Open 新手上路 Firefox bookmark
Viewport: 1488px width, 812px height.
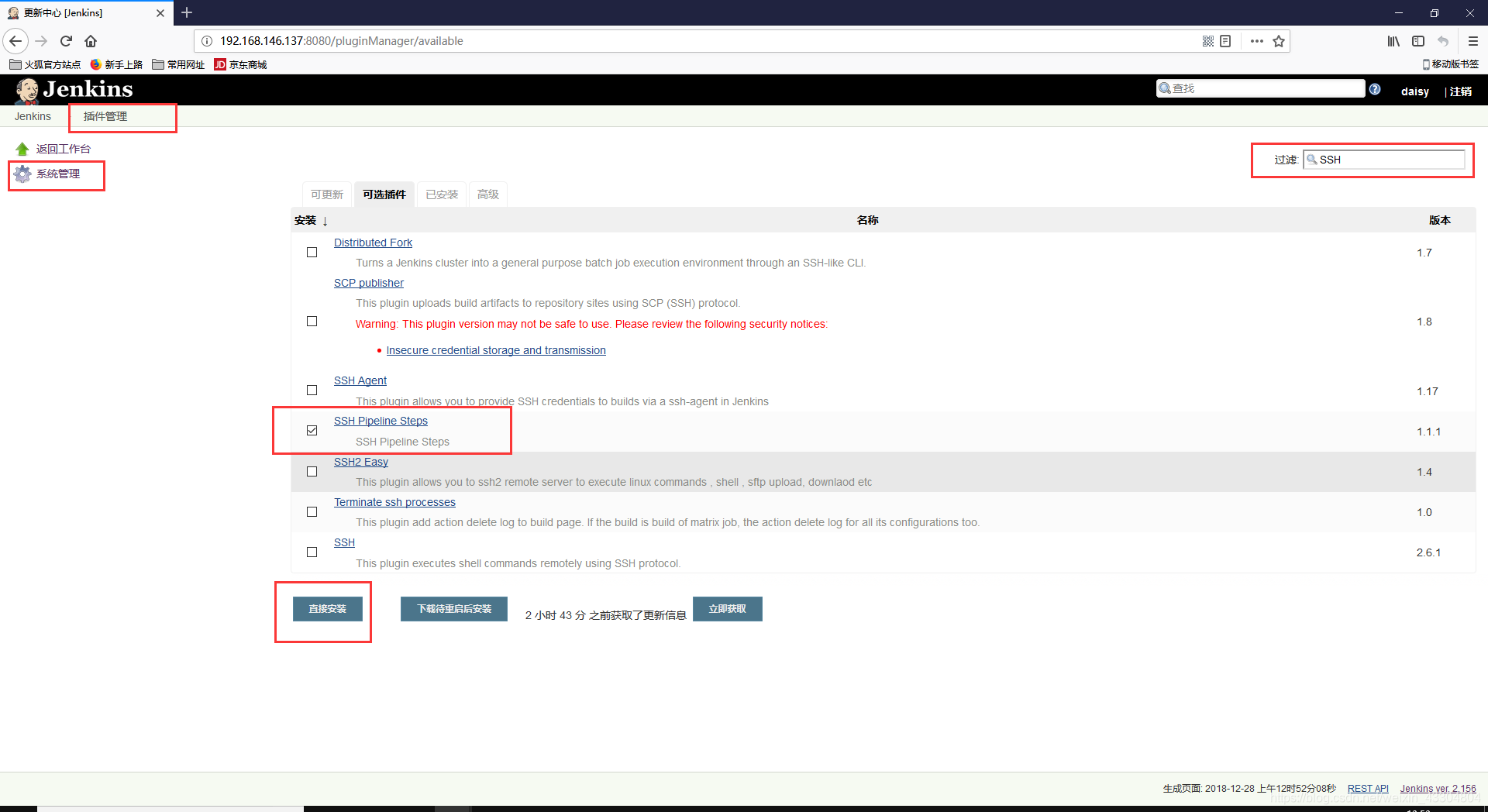[x=116, y=64]
